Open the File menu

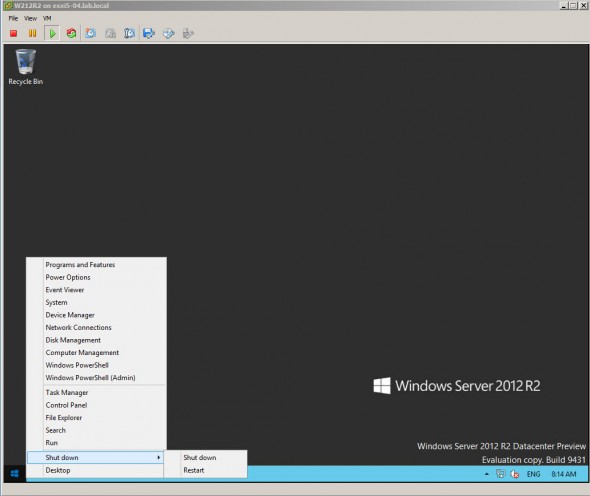coord(13,18)
